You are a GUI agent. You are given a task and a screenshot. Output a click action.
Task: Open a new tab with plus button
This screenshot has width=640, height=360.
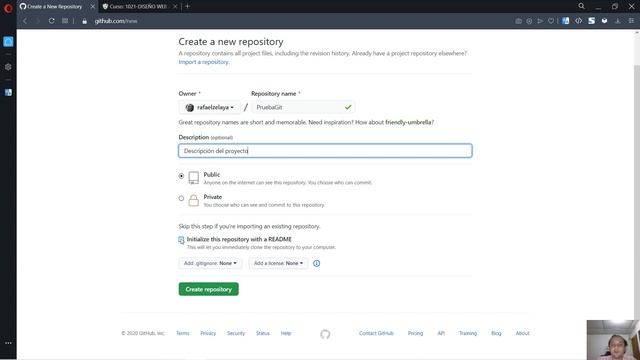tap(187, 6)
